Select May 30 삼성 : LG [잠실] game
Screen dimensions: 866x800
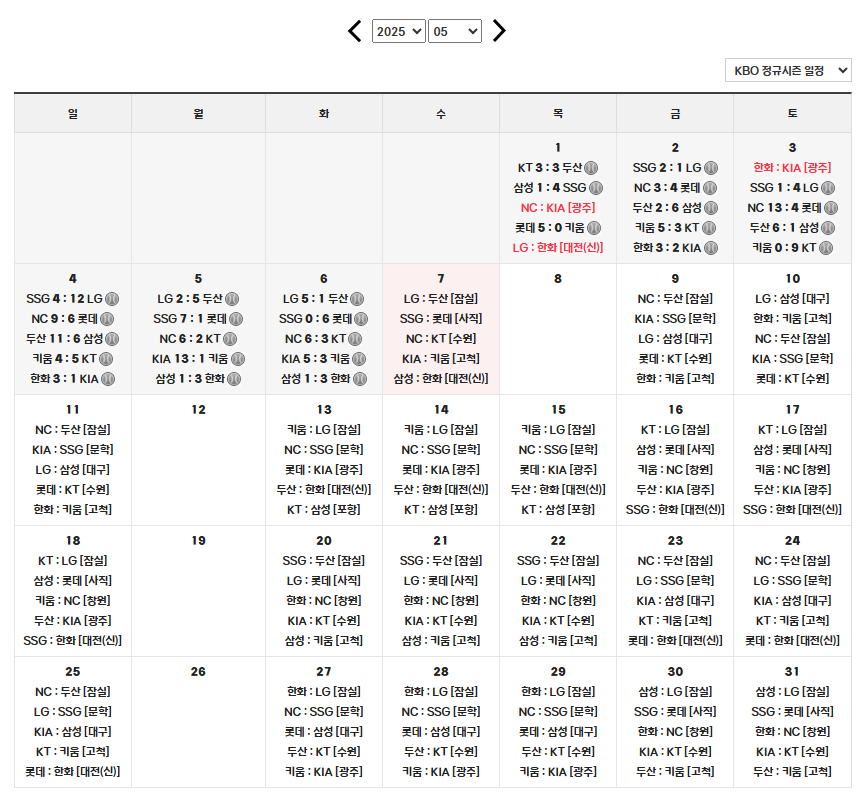(675, 692)
